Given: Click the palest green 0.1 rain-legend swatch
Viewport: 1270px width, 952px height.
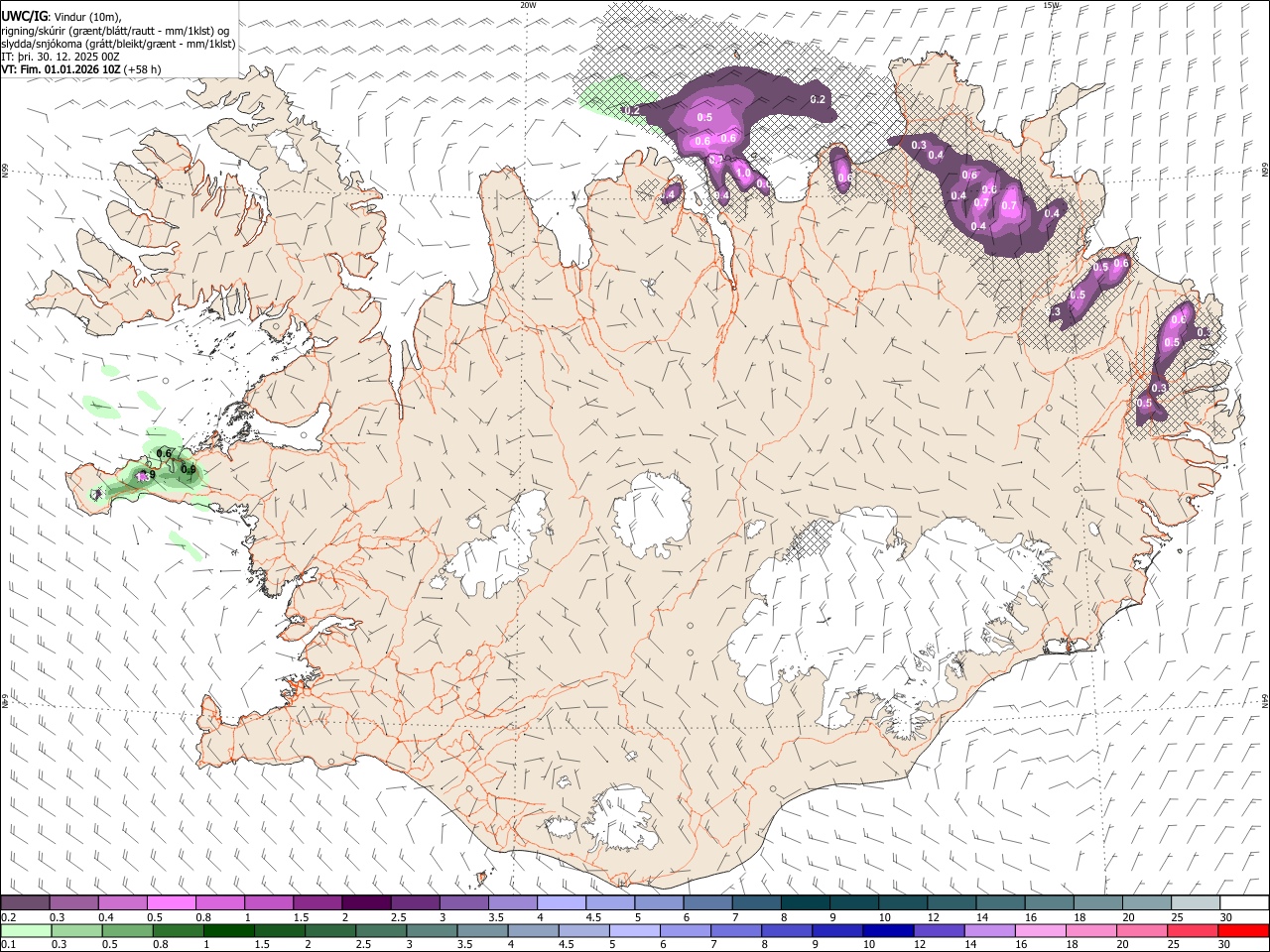Looking at the screenshot, I should click(x=26, y=930).
